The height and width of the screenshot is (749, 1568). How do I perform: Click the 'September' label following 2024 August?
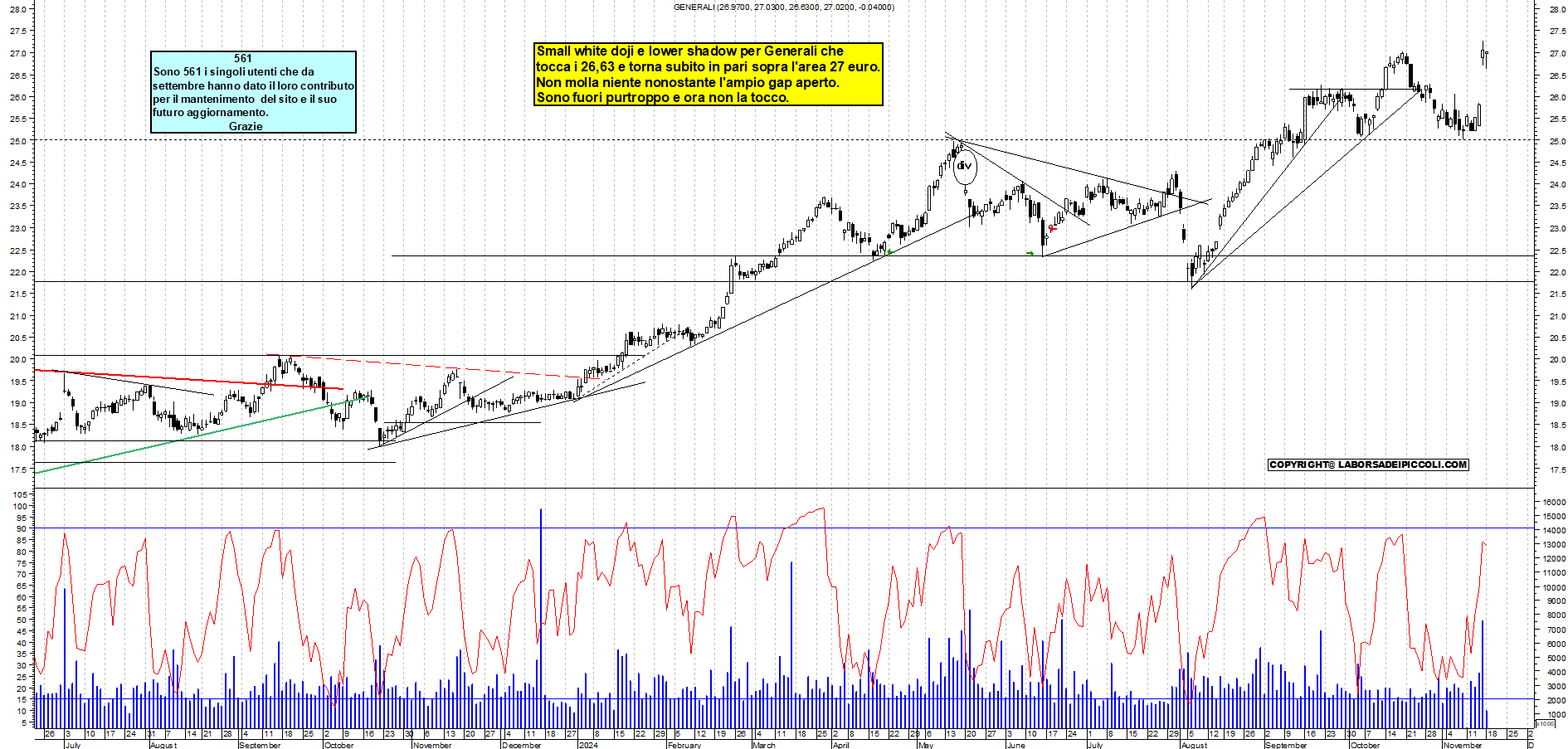[1287, 745]
